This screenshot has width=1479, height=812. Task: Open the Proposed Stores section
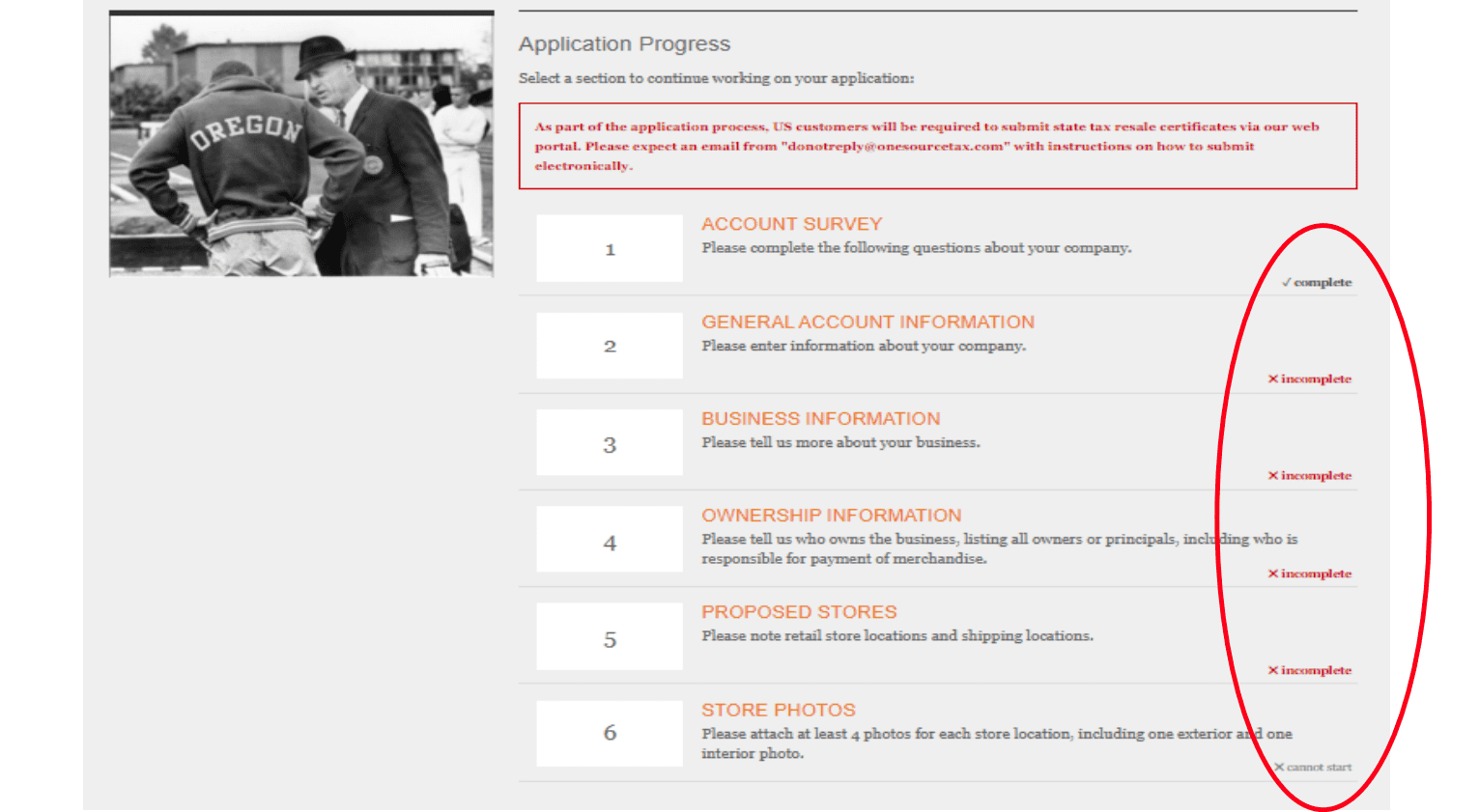point(799,611)
